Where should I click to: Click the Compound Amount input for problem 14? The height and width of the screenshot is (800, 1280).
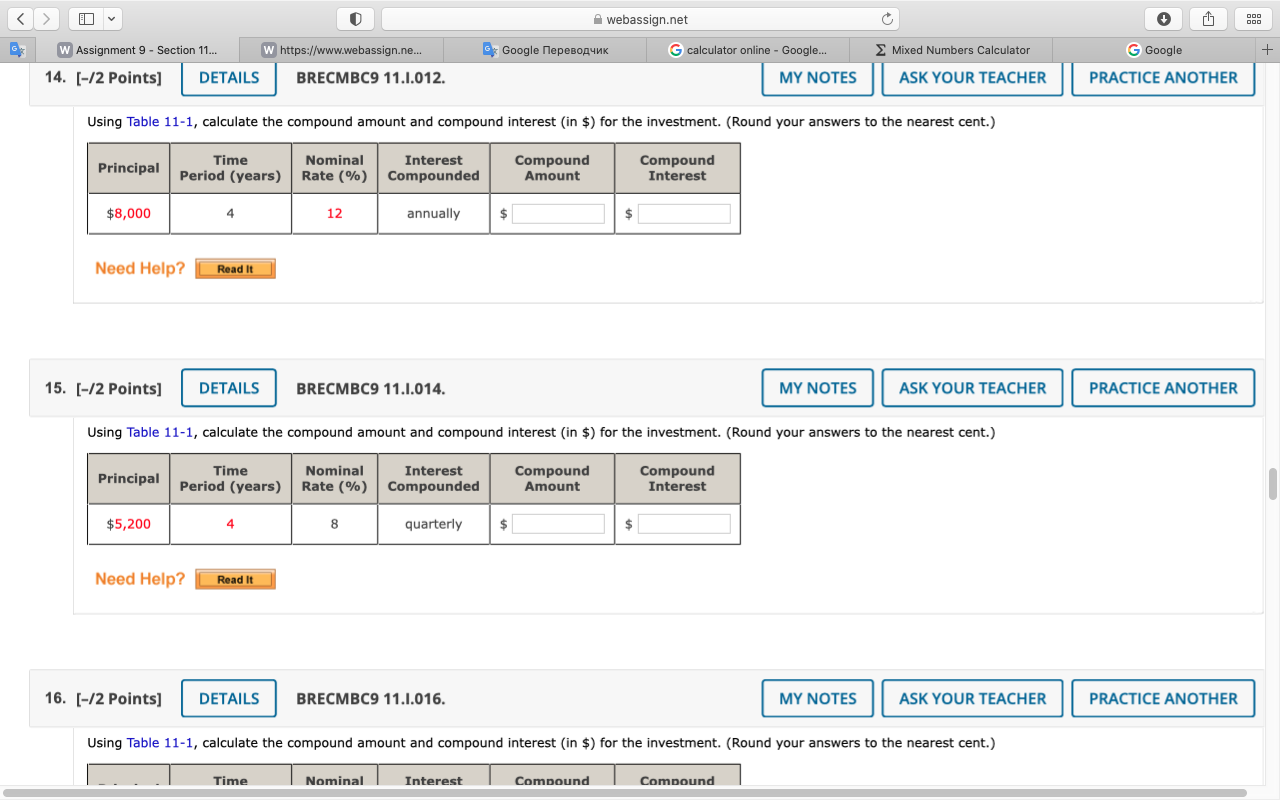tap(558, 213)
